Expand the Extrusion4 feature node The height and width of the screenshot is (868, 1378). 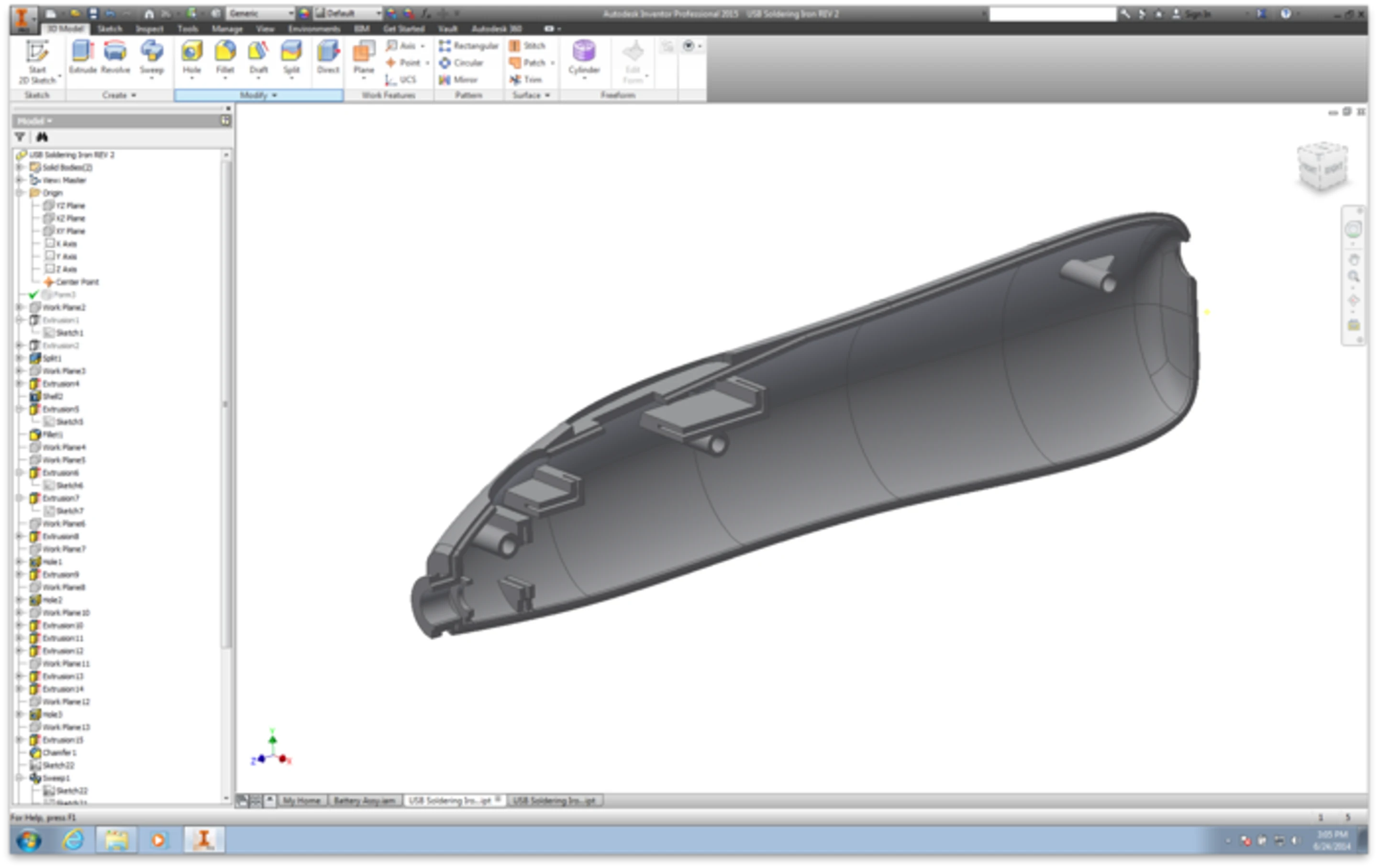point(20,383)
